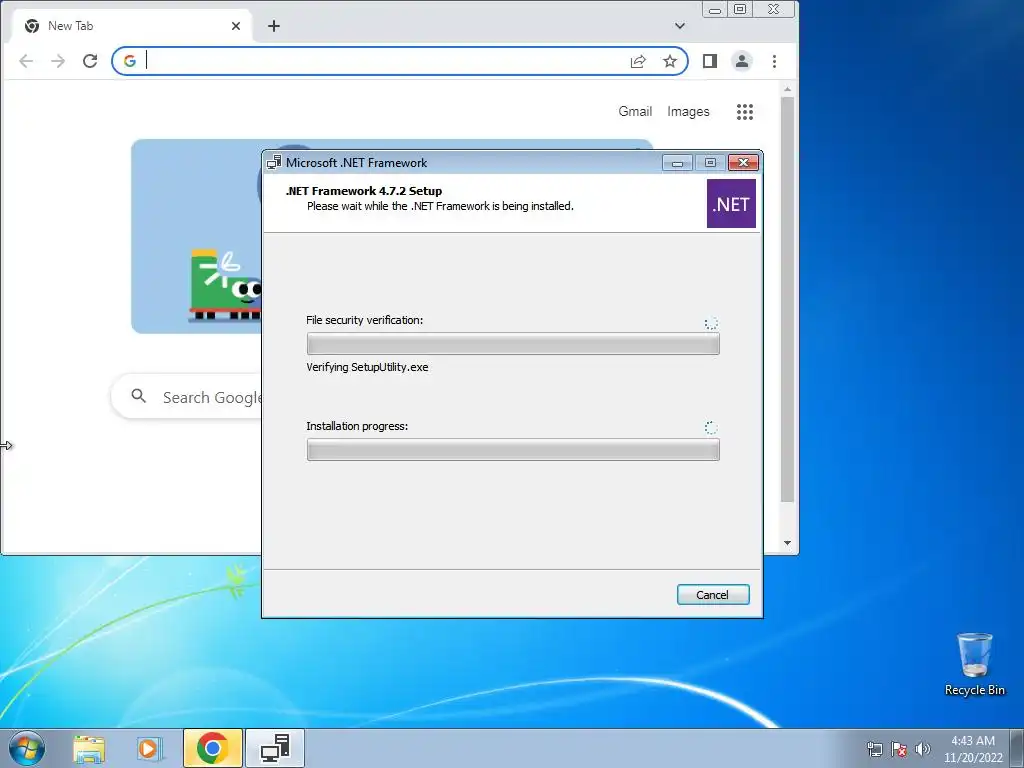Image resolution: width=1024 pixels, height=768 pixels.
Task: Reload the Chrome page
Action: pyautogui.click(x=90, y=61)
